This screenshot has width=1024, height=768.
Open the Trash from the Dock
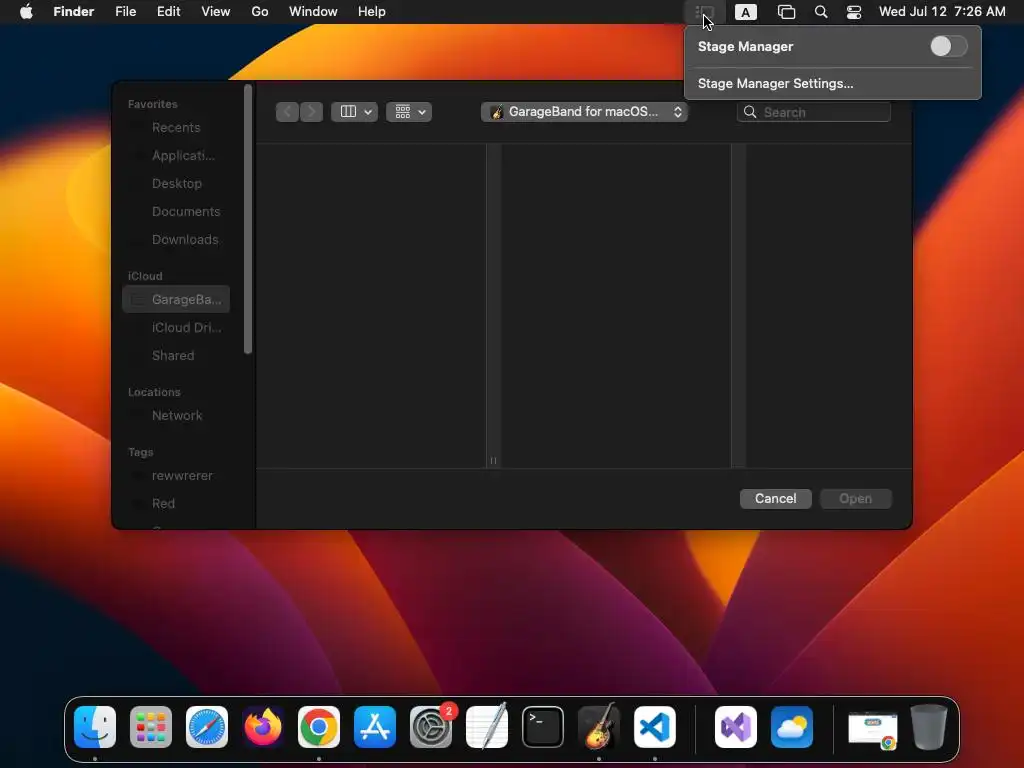pos(929,727)
